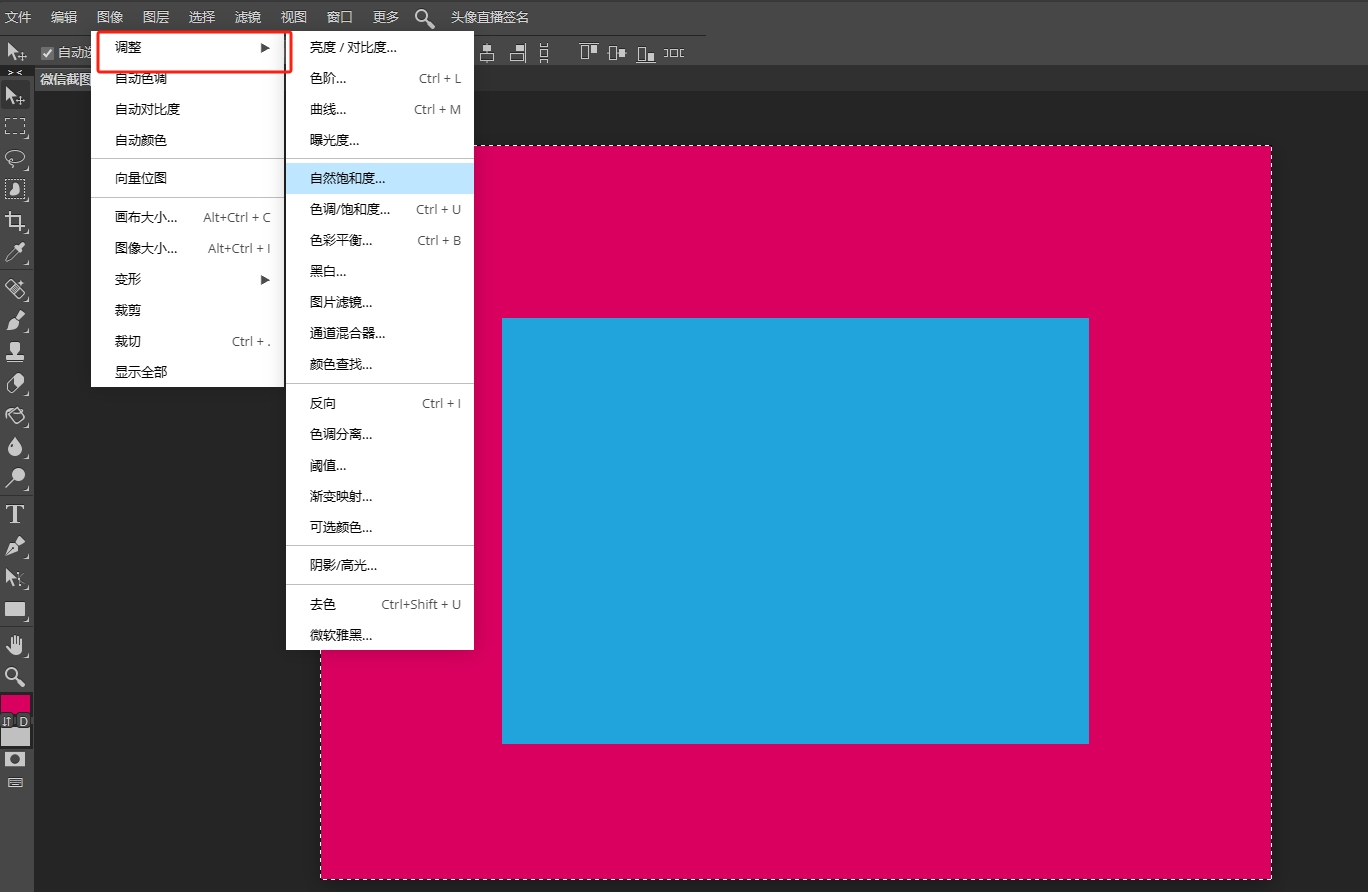Viewport: 1368px width, 892px height.
Task: Select the Zoom tool
Action: (x=14, y=677)
